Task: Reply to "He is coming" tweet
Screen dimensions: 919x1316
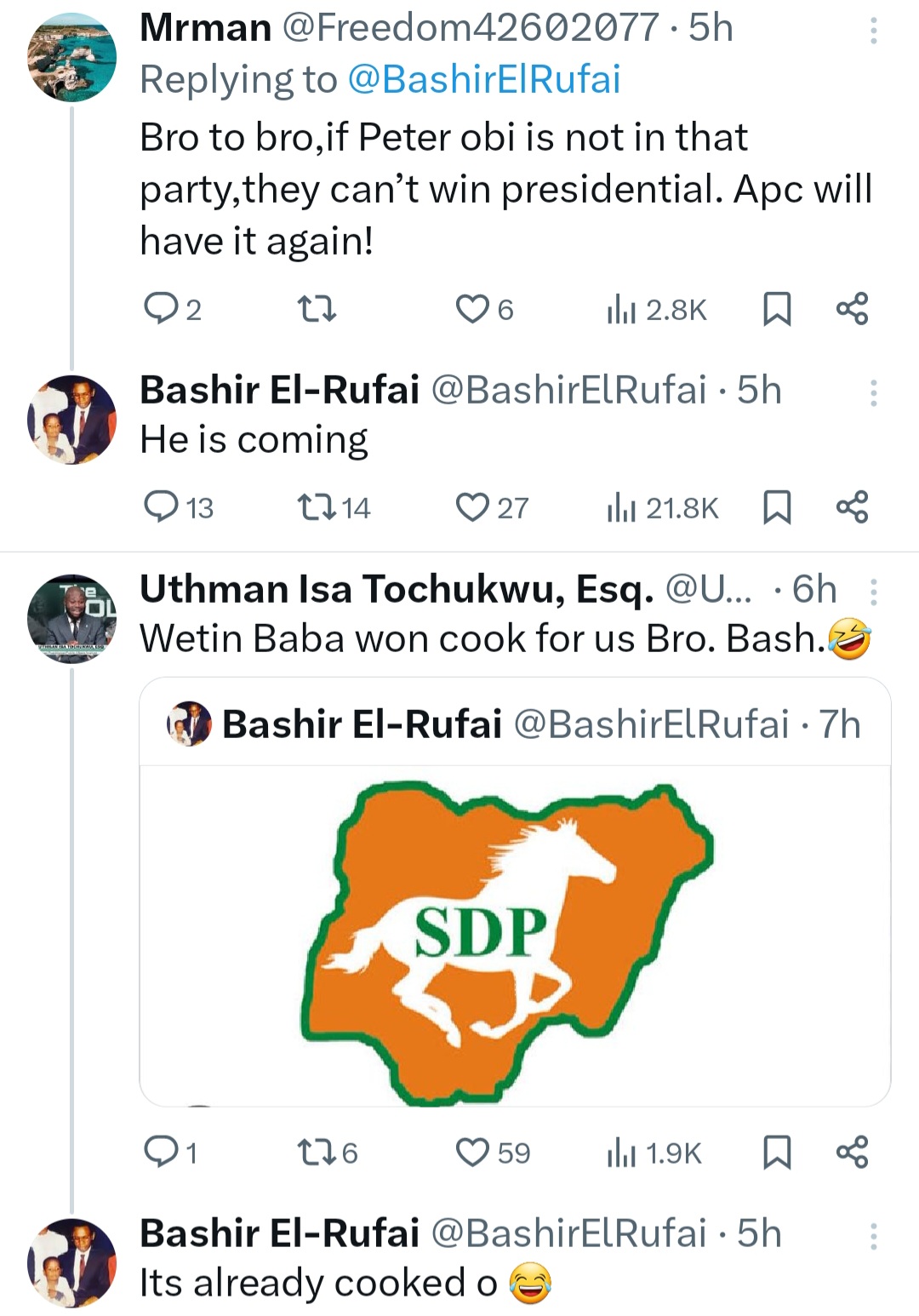Action: (x=160, y=507)
